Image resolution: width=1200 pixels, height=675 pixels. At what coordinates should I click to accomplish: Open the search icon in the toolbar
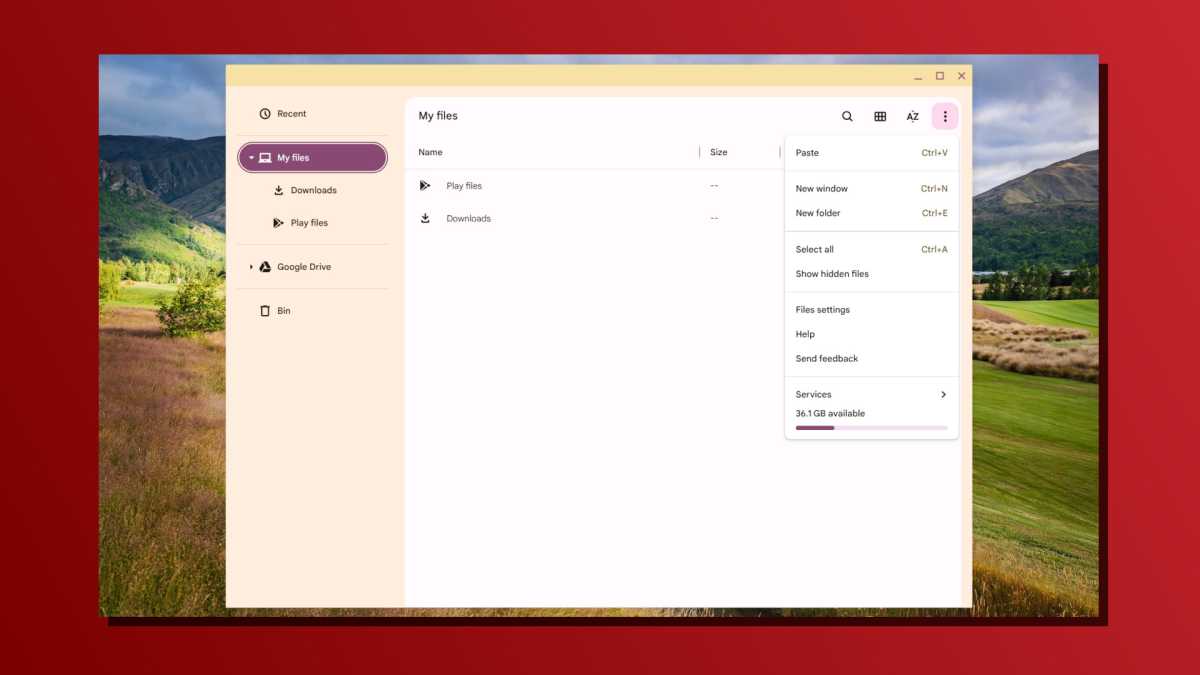click(847, 116)
